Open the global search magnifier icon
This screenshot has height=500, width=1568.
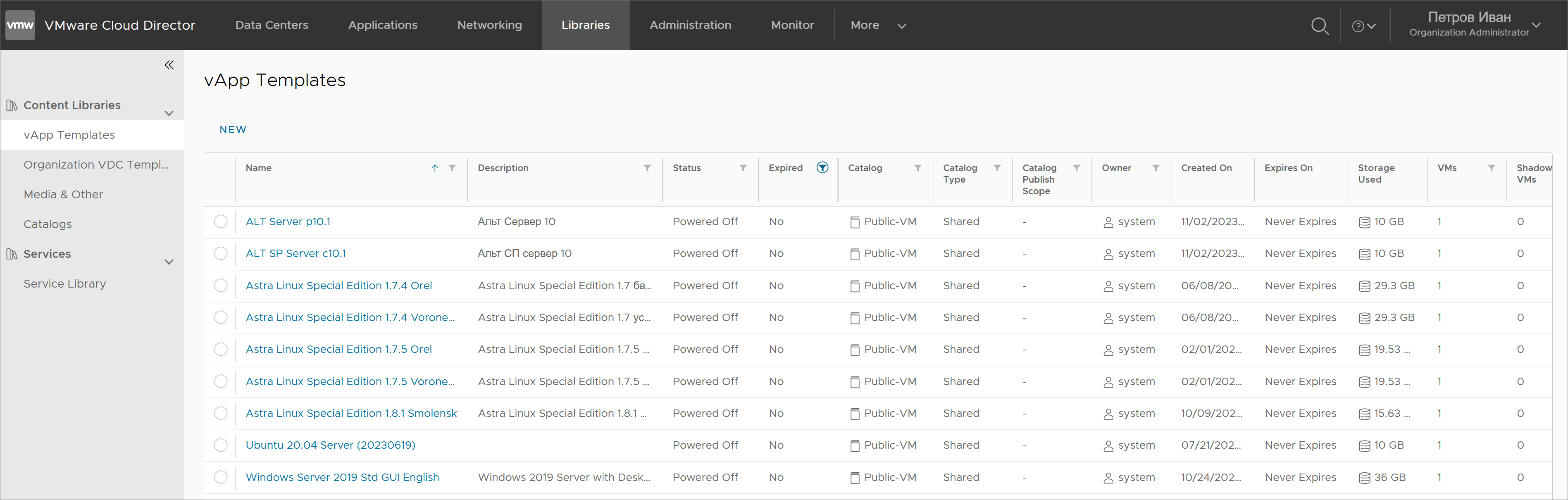tap(1320, 26)
